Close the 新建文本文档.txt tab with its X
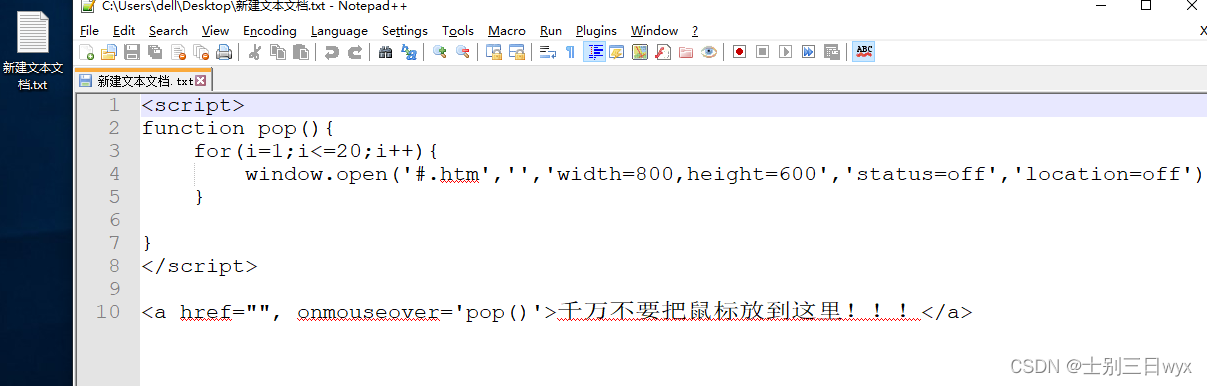The height and width of the screenshot is (386, 1207). point(201,81)
